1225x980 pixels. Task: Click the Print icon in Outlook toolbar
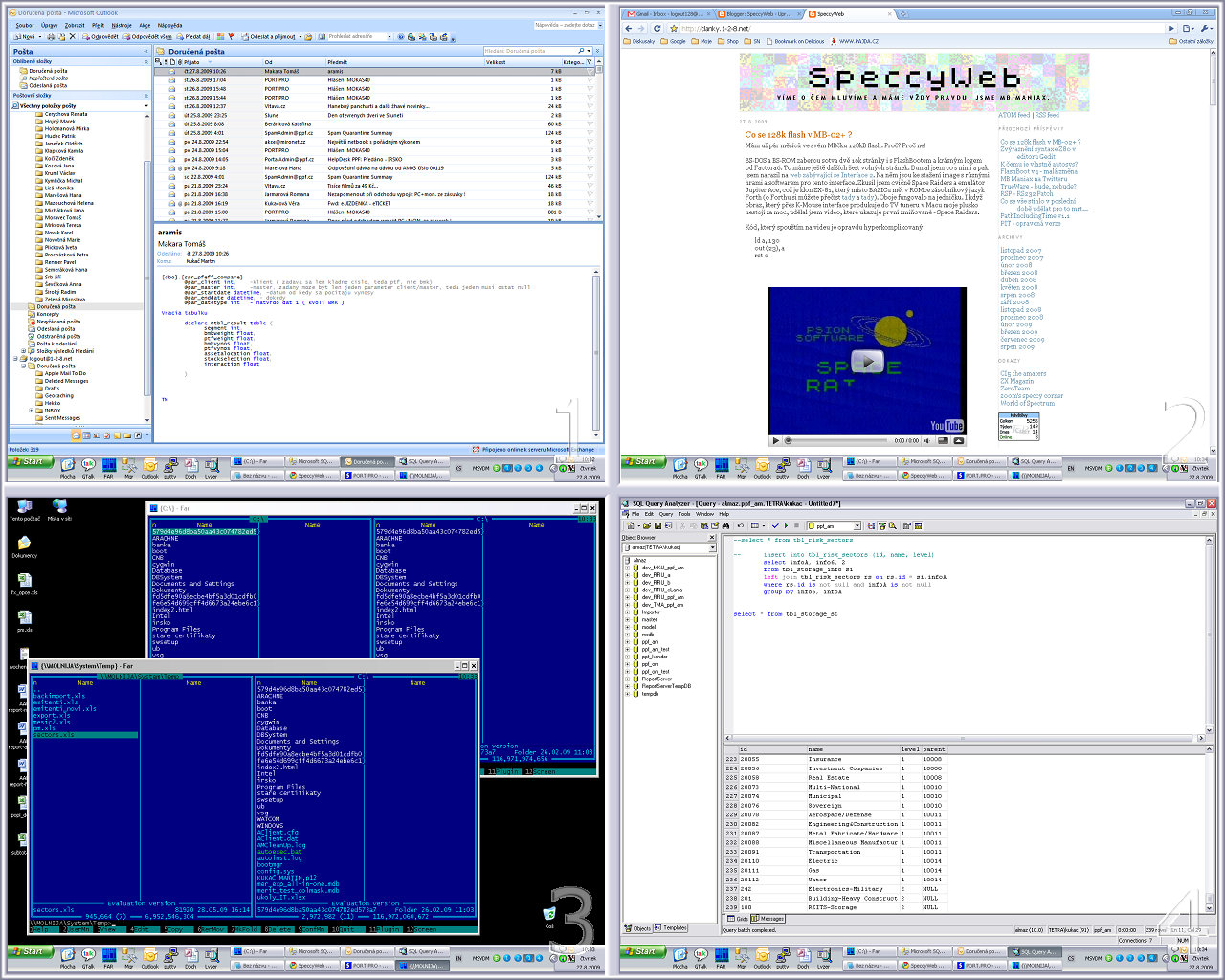click(49, 37)
